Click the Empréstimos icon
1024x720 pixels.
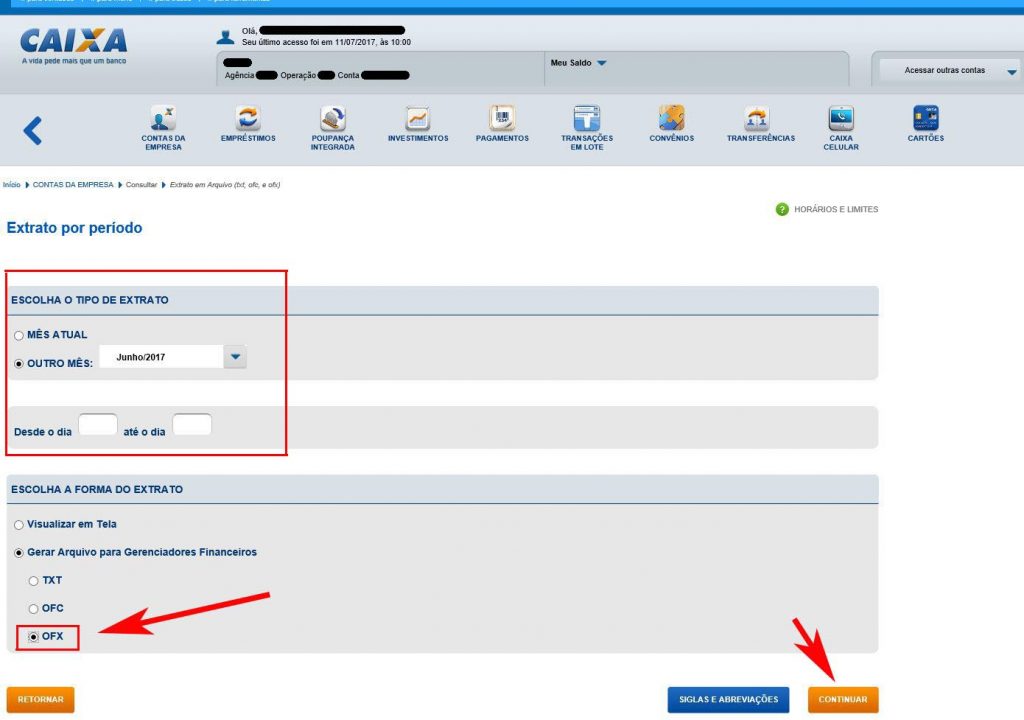click(x=248, y=118)
